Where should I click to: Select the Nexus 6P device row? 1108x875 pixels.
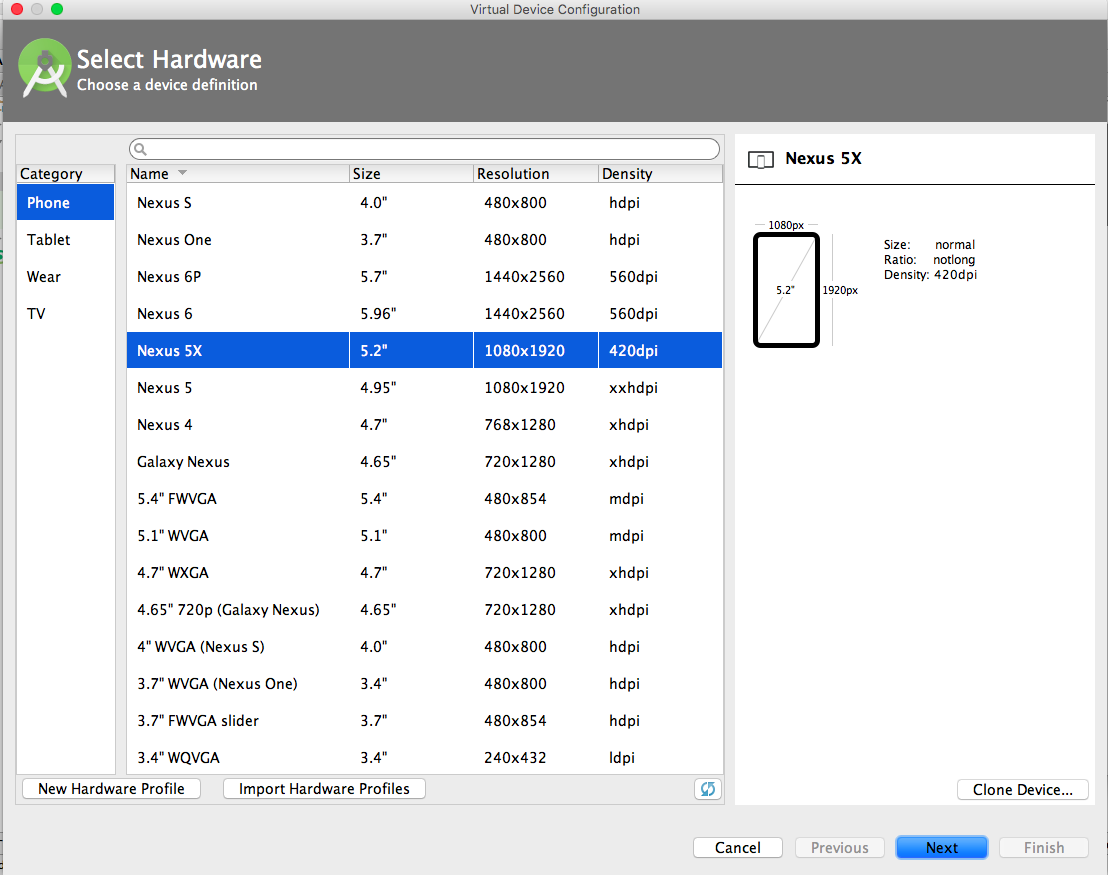point(300,276)
